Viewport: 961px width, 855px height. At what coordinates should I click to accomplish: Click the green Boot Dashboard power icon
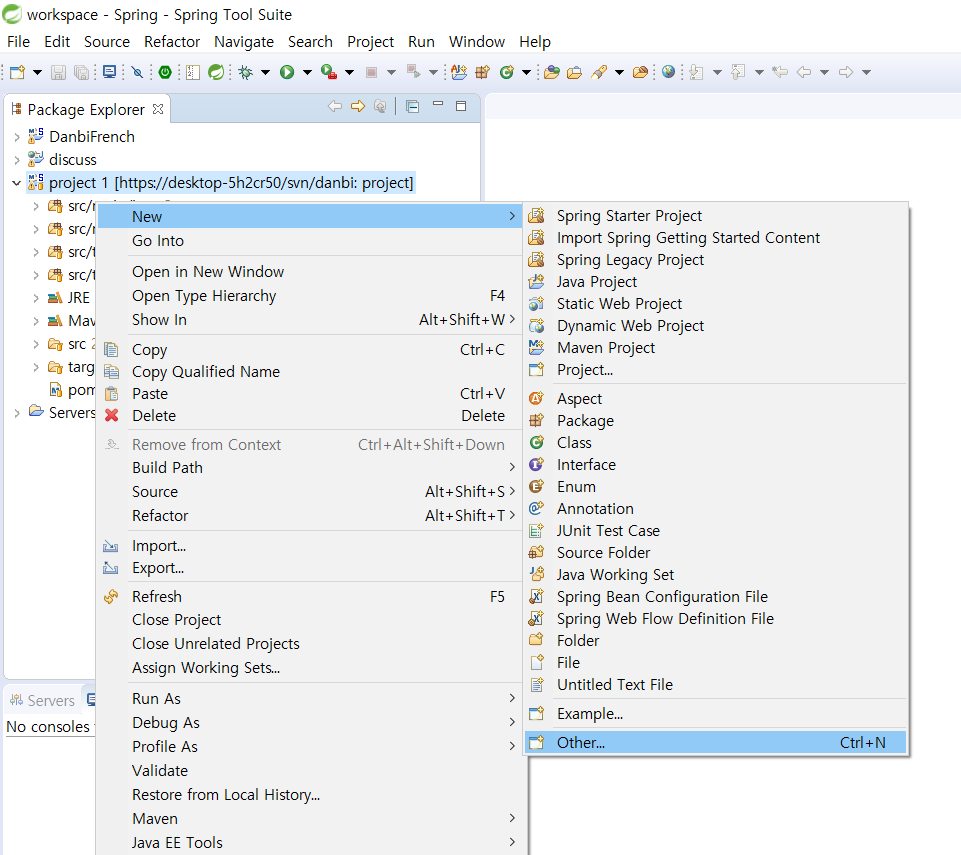point(165,72)
